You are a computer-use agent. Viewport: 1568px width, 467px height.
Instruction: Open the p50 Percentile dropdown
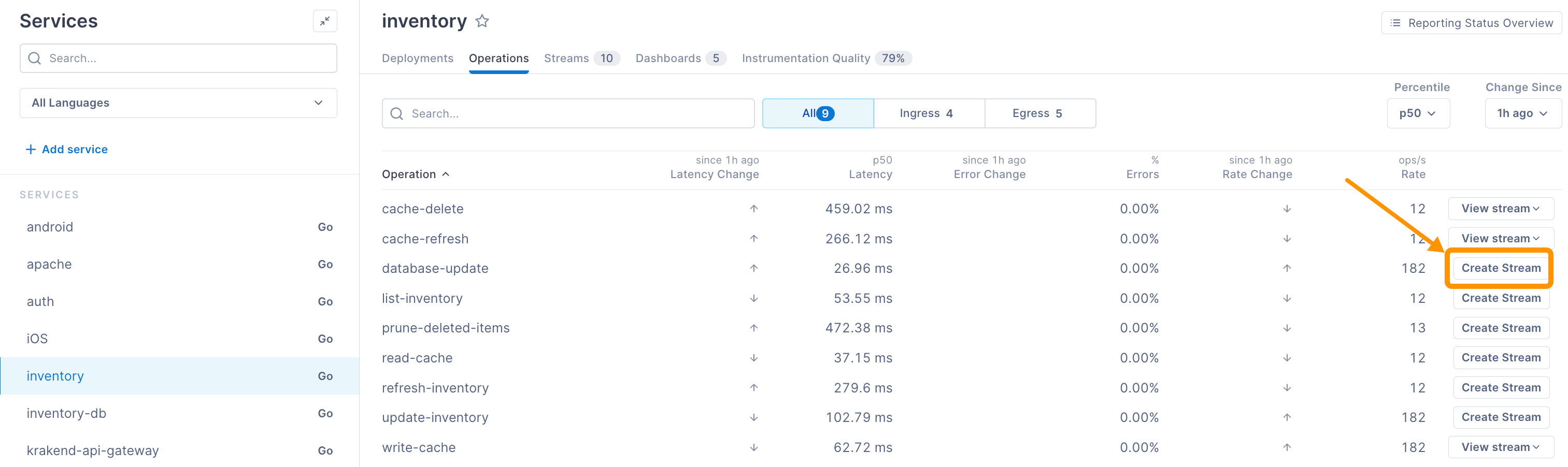[1419, 113]
